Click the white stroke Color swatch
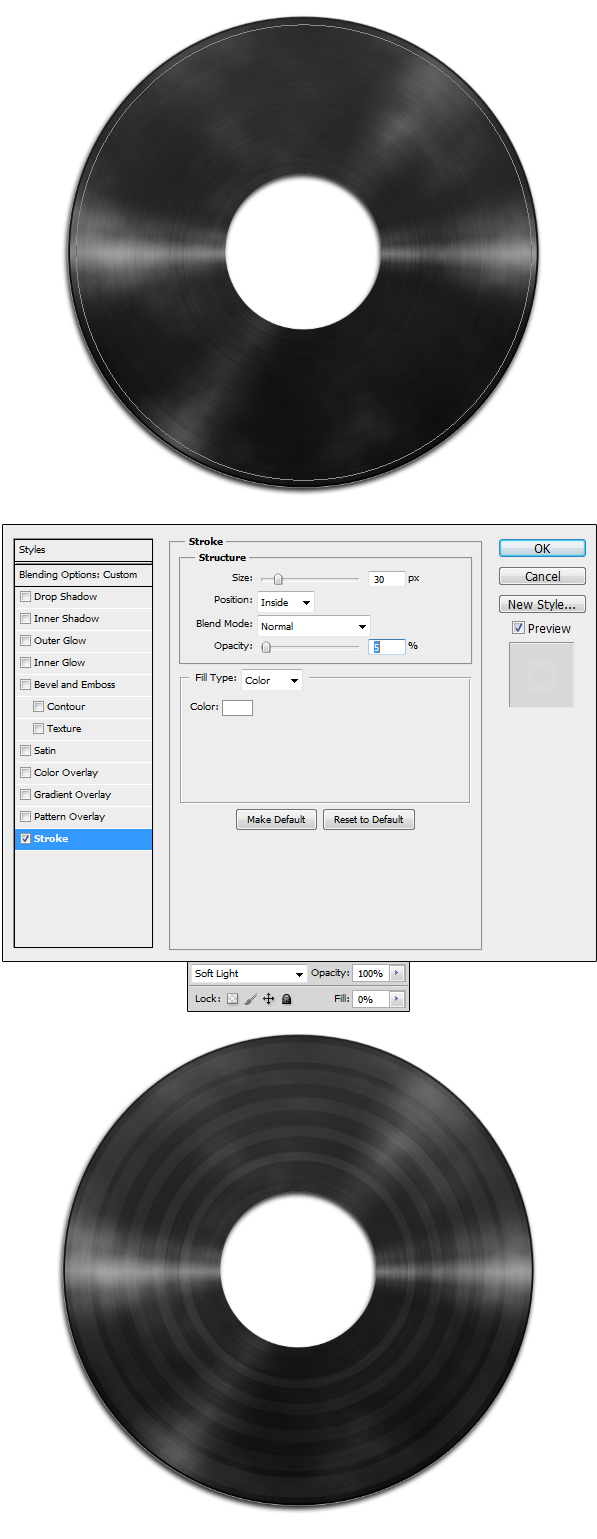Screen dimensions: 597x1539 click(237, 708)
